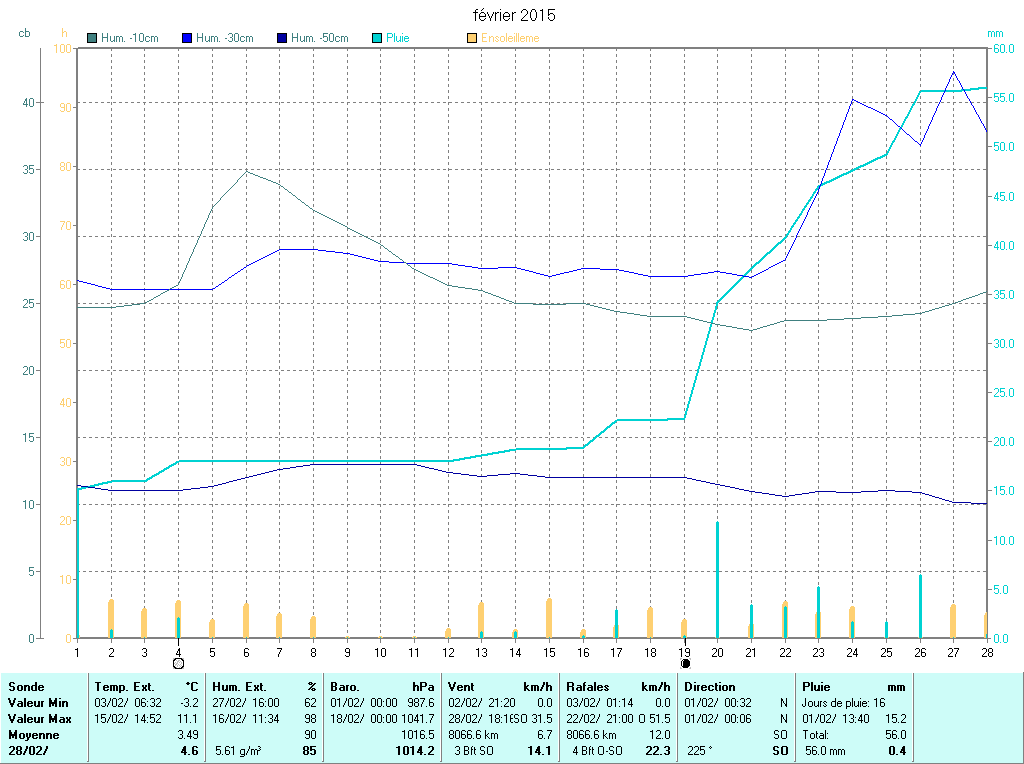1024x764 pixels.
Task: Click day 28 on the horizontal axis
Action: (987, 652)
